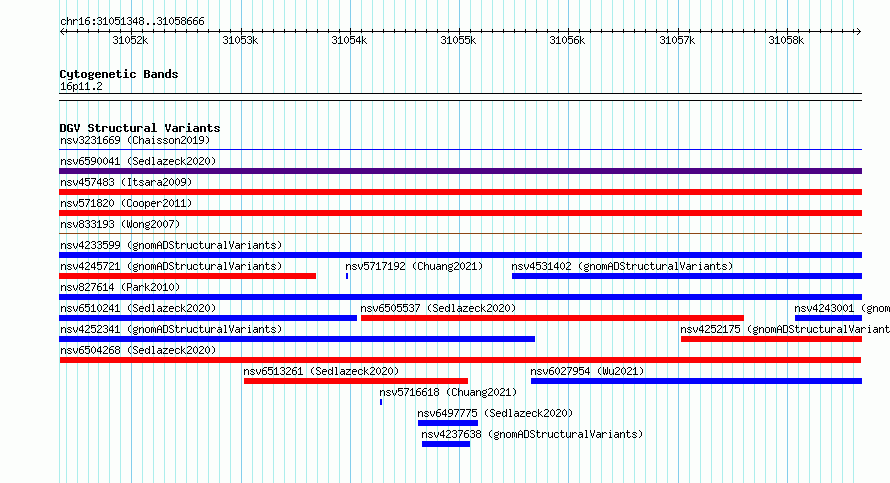This screenshot has width=890, height=483.
Task: Click nsv4252341 (gnomADStructuralVariants) label
Action: coord(171,329)
